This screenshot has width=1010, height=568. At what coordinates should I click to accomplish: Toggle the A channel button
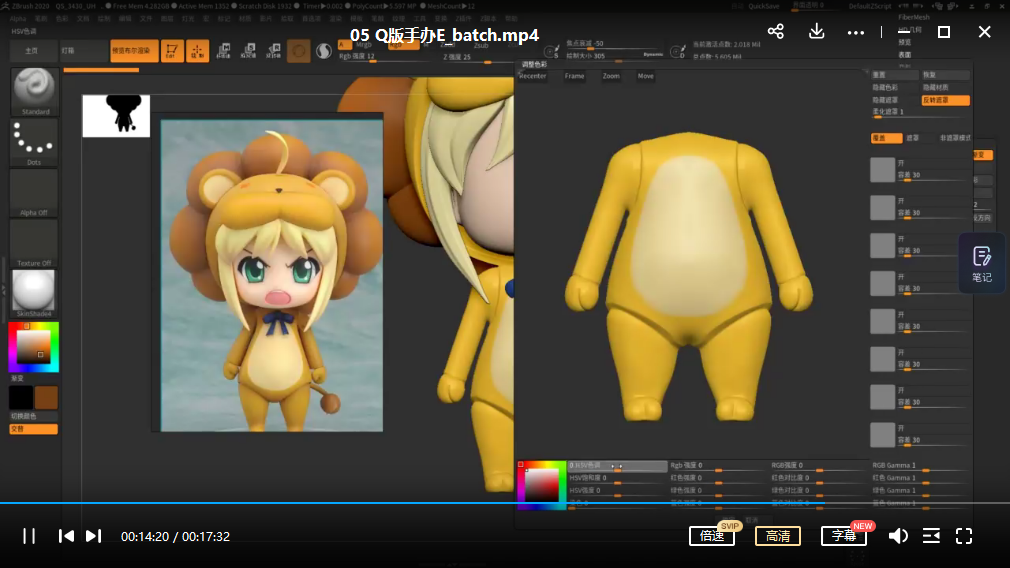(344, 44)
